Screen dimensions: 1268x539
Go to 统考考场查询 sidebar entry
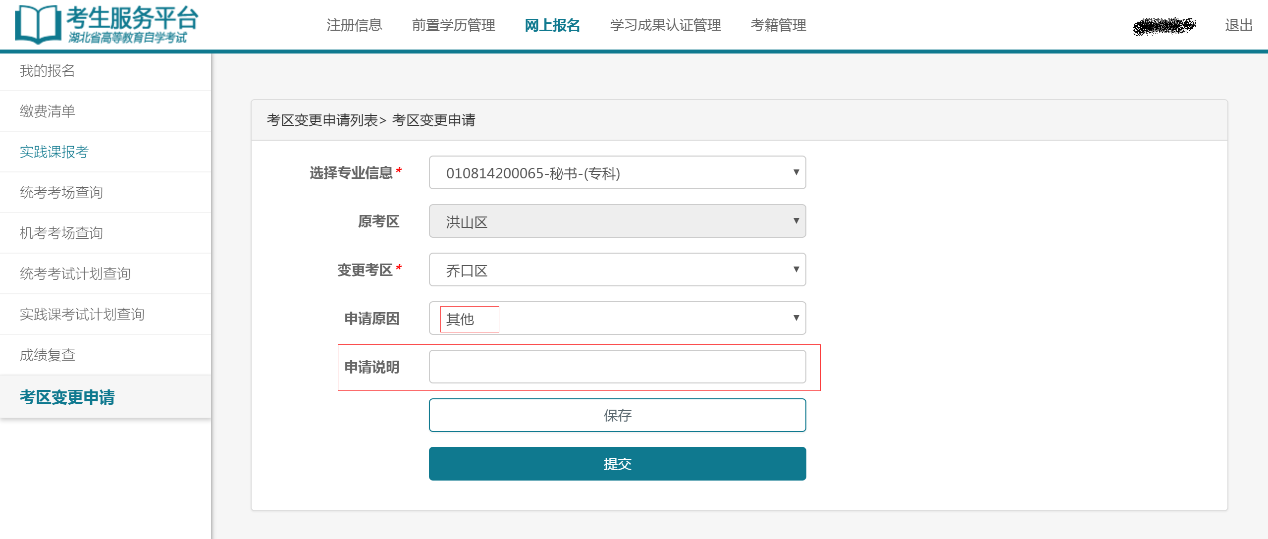61,192
